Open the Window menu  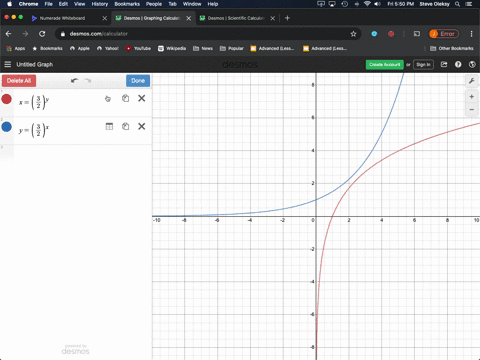(x=192, y=4)
